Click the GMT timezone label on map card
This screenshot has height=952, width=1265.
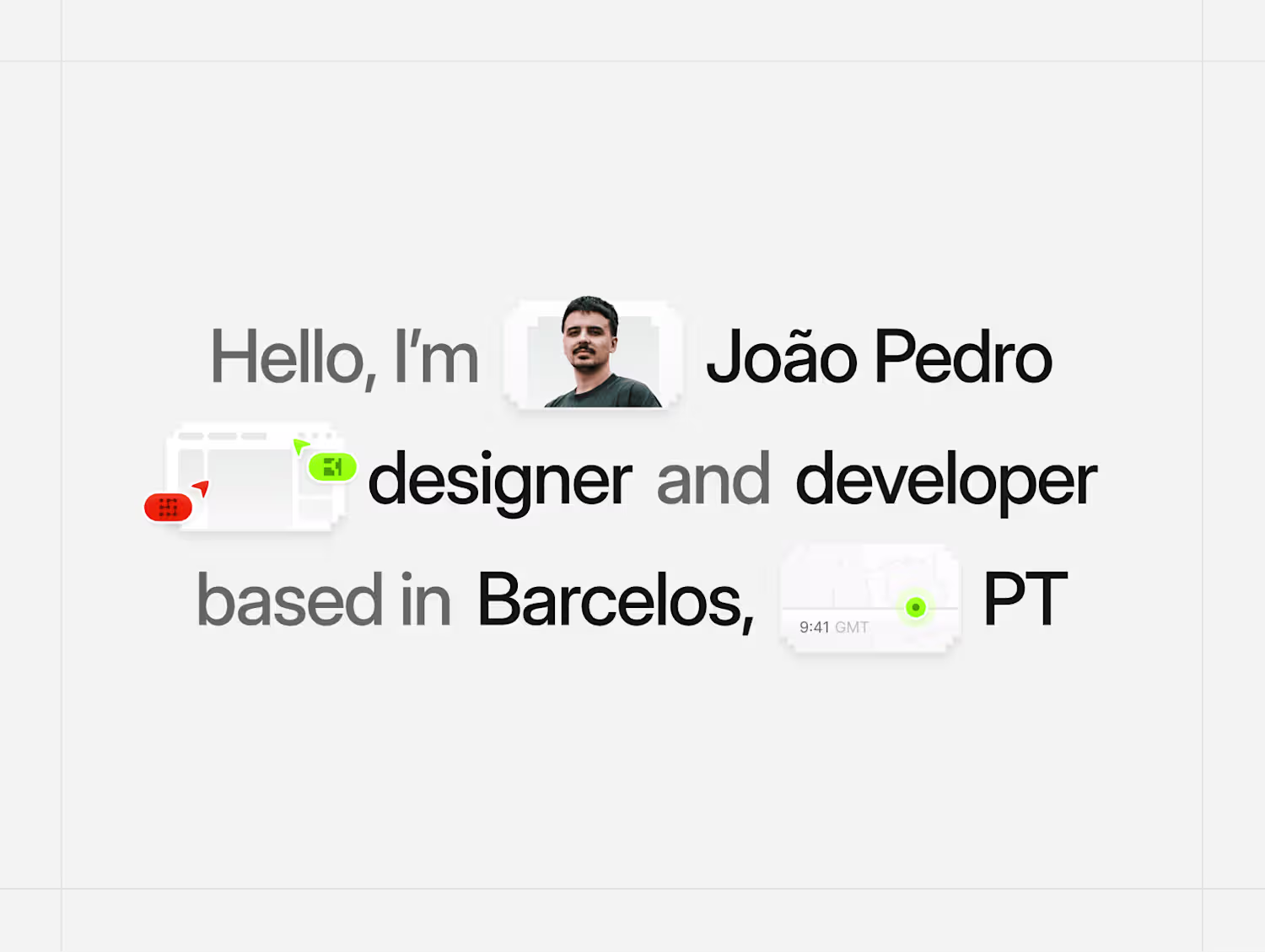[852, 627]
